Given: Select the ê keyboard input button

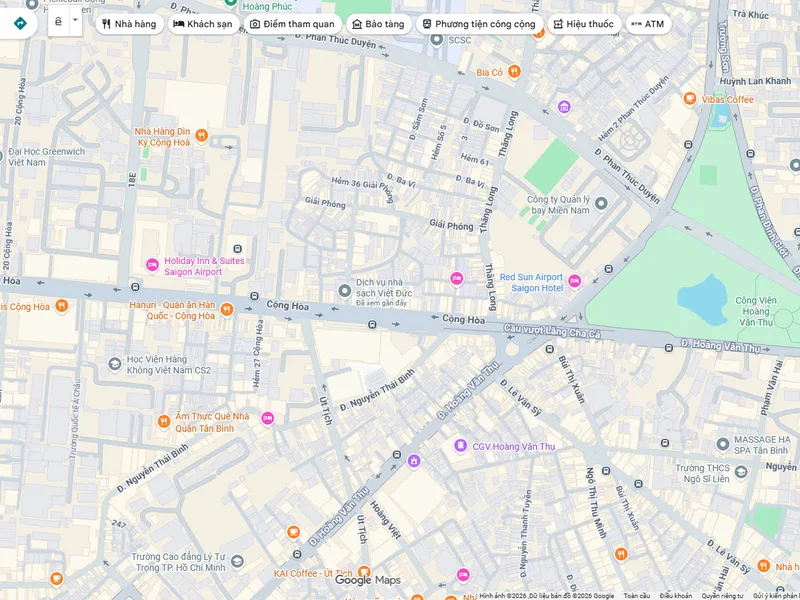Looking at the screenshot, I should (58, 21).
